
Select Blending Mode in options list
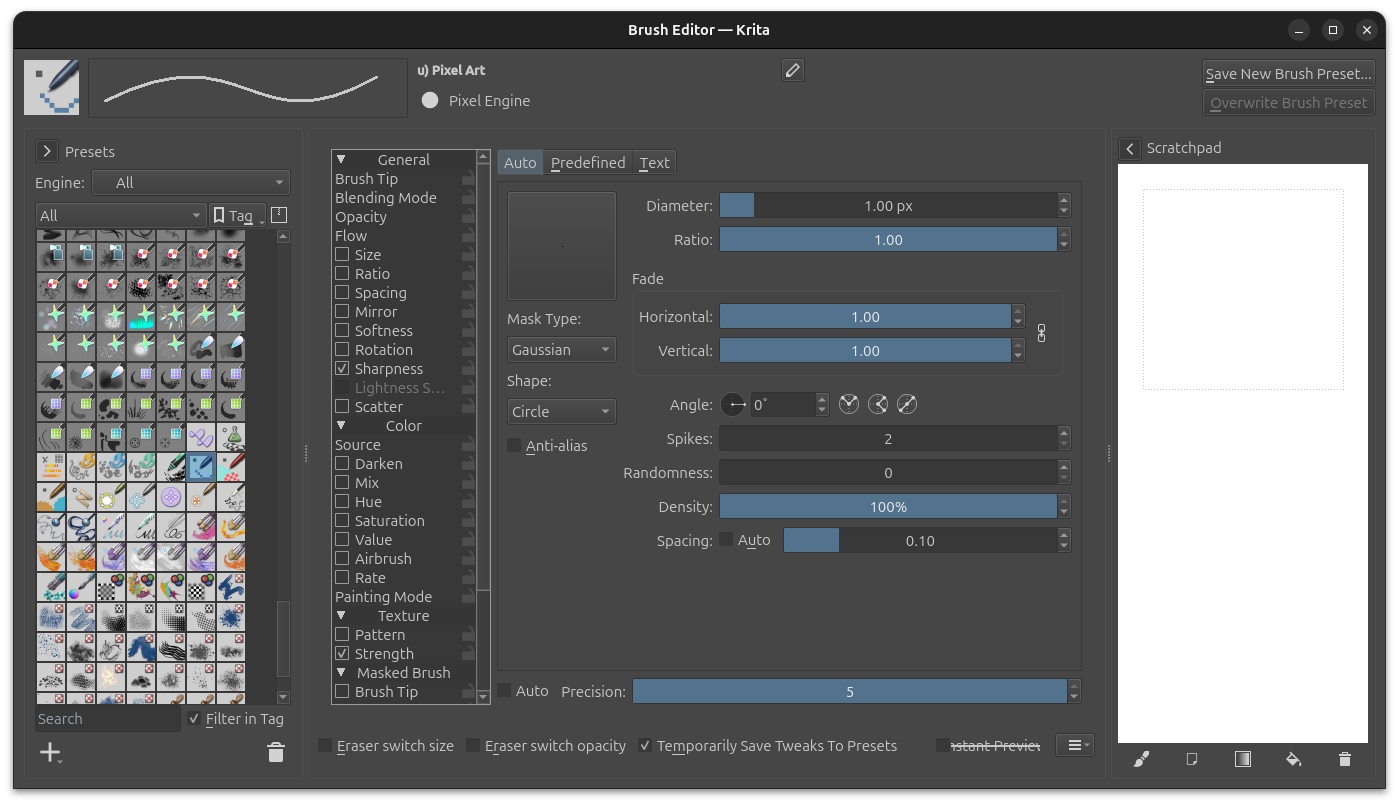(x=386, y=198)
